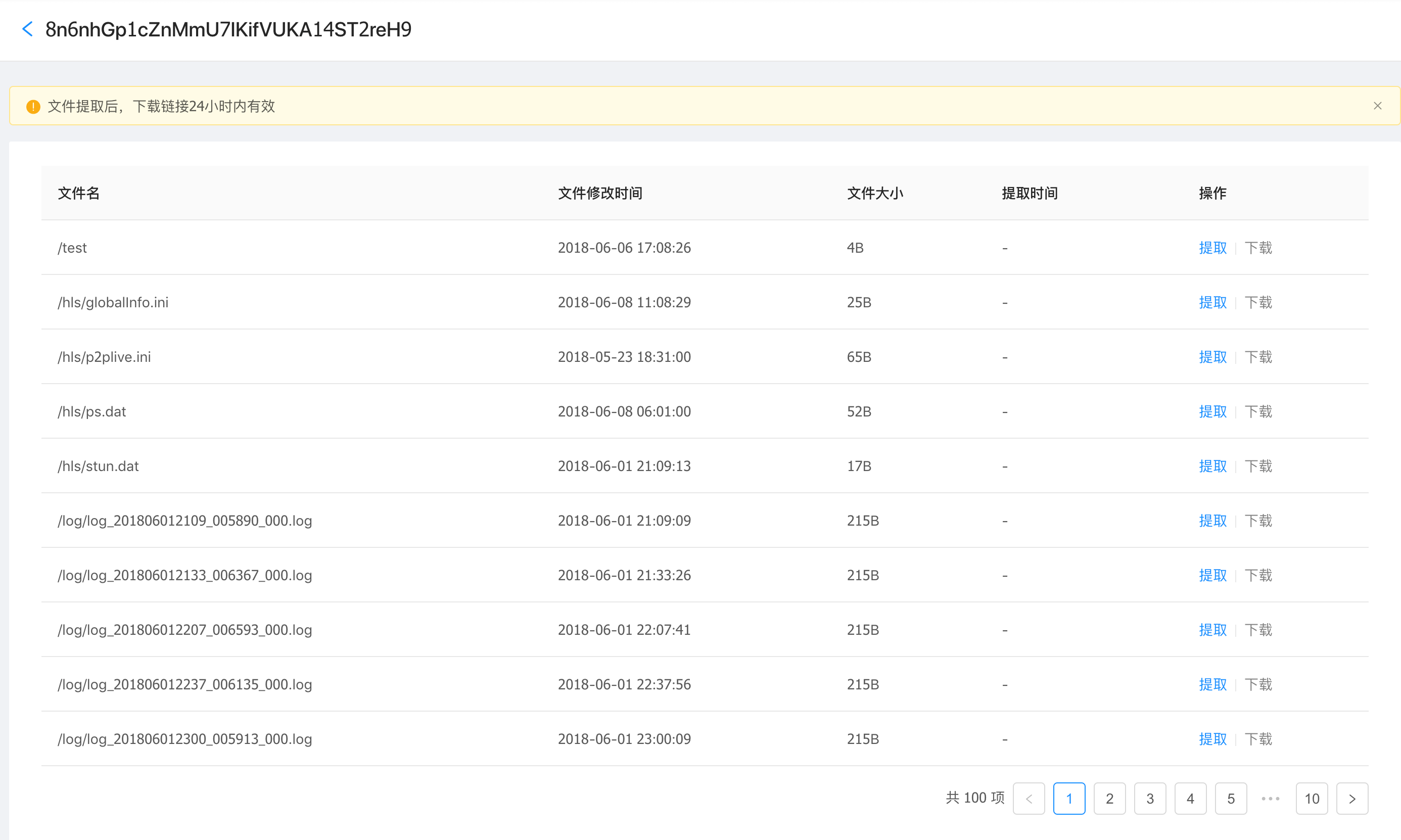Extract the /test file
This screenshot has width=1401, height=840.
point(1212,248)
